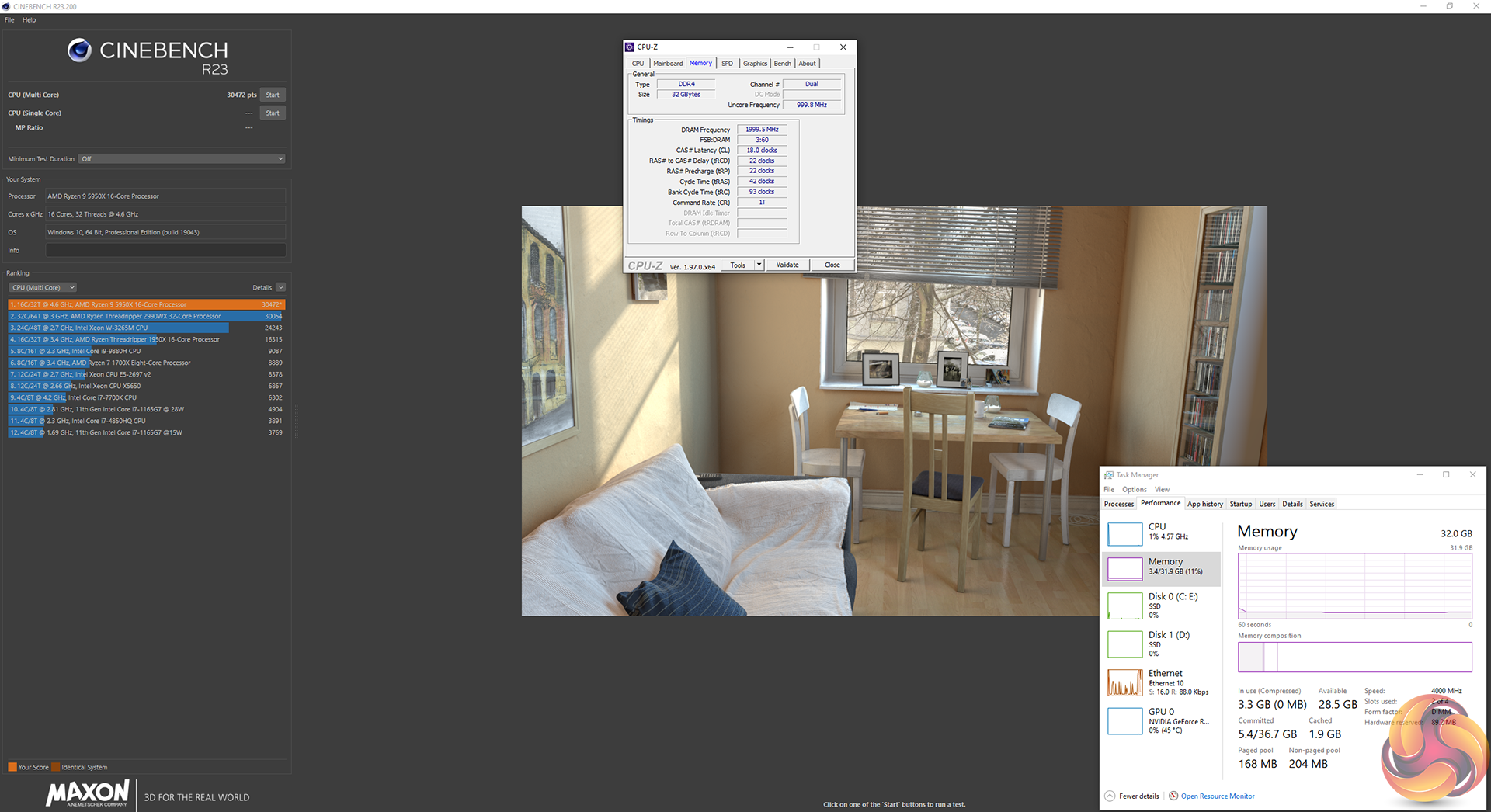The width and height of the screenshot is (1491, 812).
Task: Switch to Task Manager App history tab
Action: tap(1205, 504)
